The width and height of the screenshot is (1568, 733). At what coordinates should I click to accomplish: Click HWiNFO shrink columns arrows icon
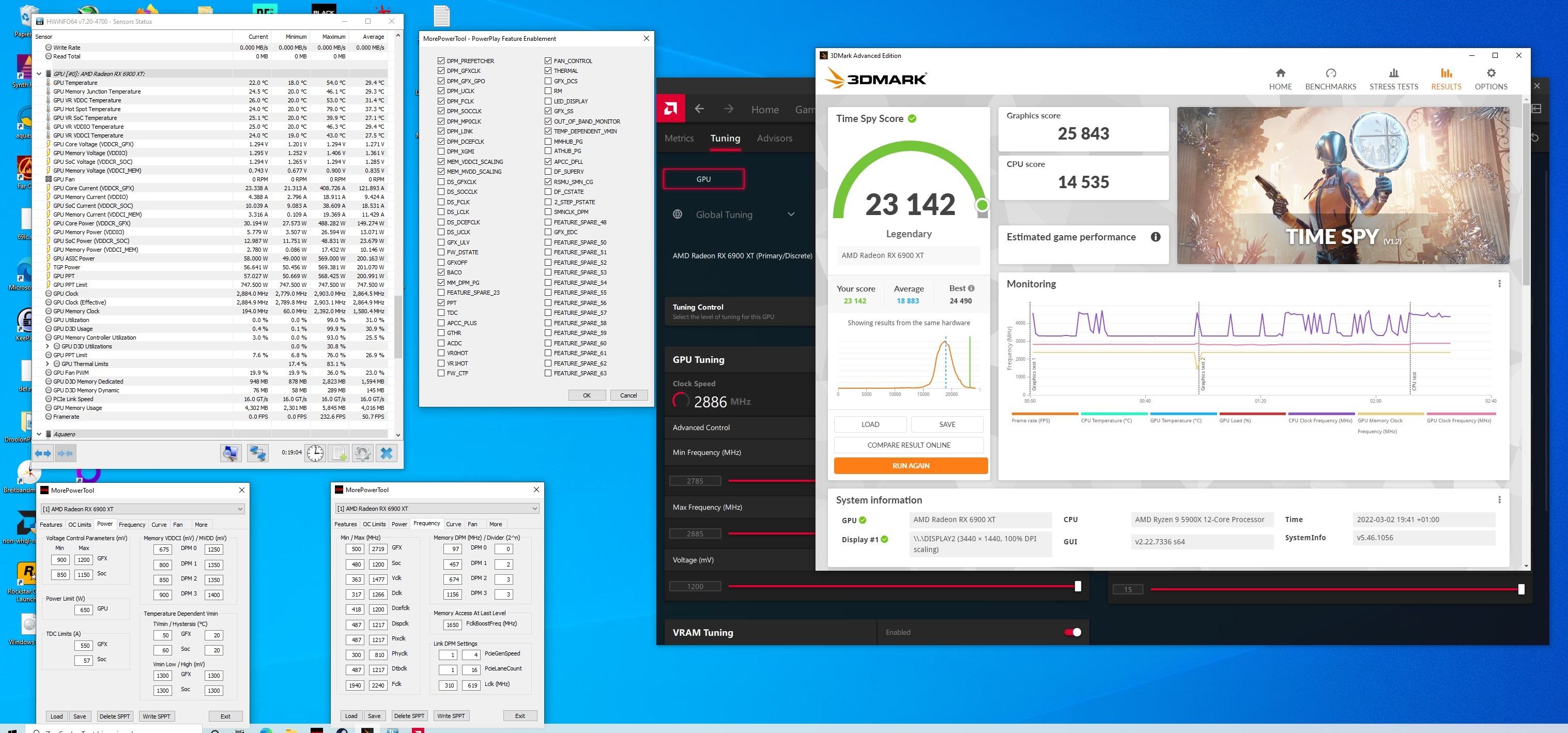point(65,453)
